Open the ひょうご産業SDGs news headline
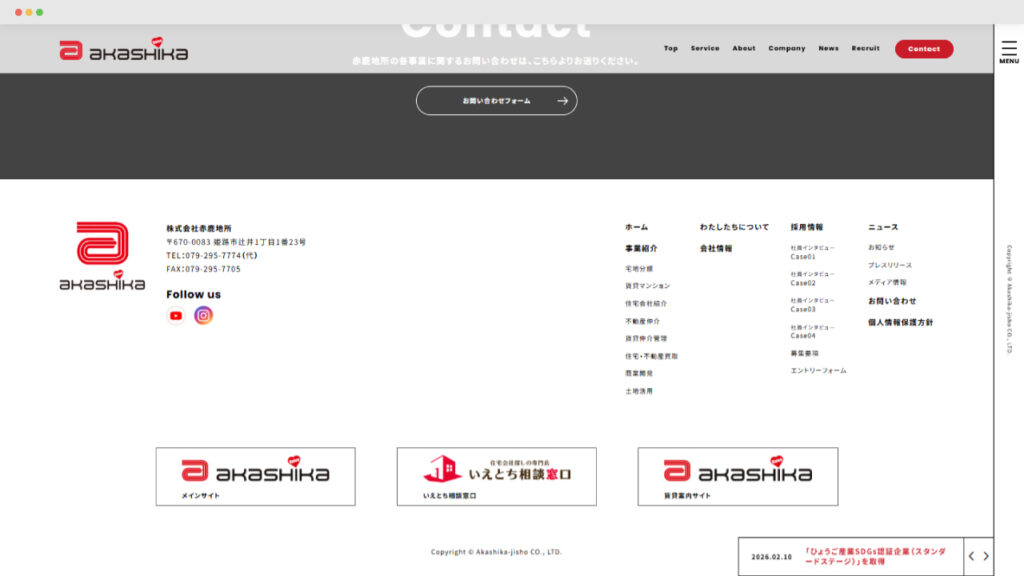This screenshot has width=1024, height=576. pos(868,556)
